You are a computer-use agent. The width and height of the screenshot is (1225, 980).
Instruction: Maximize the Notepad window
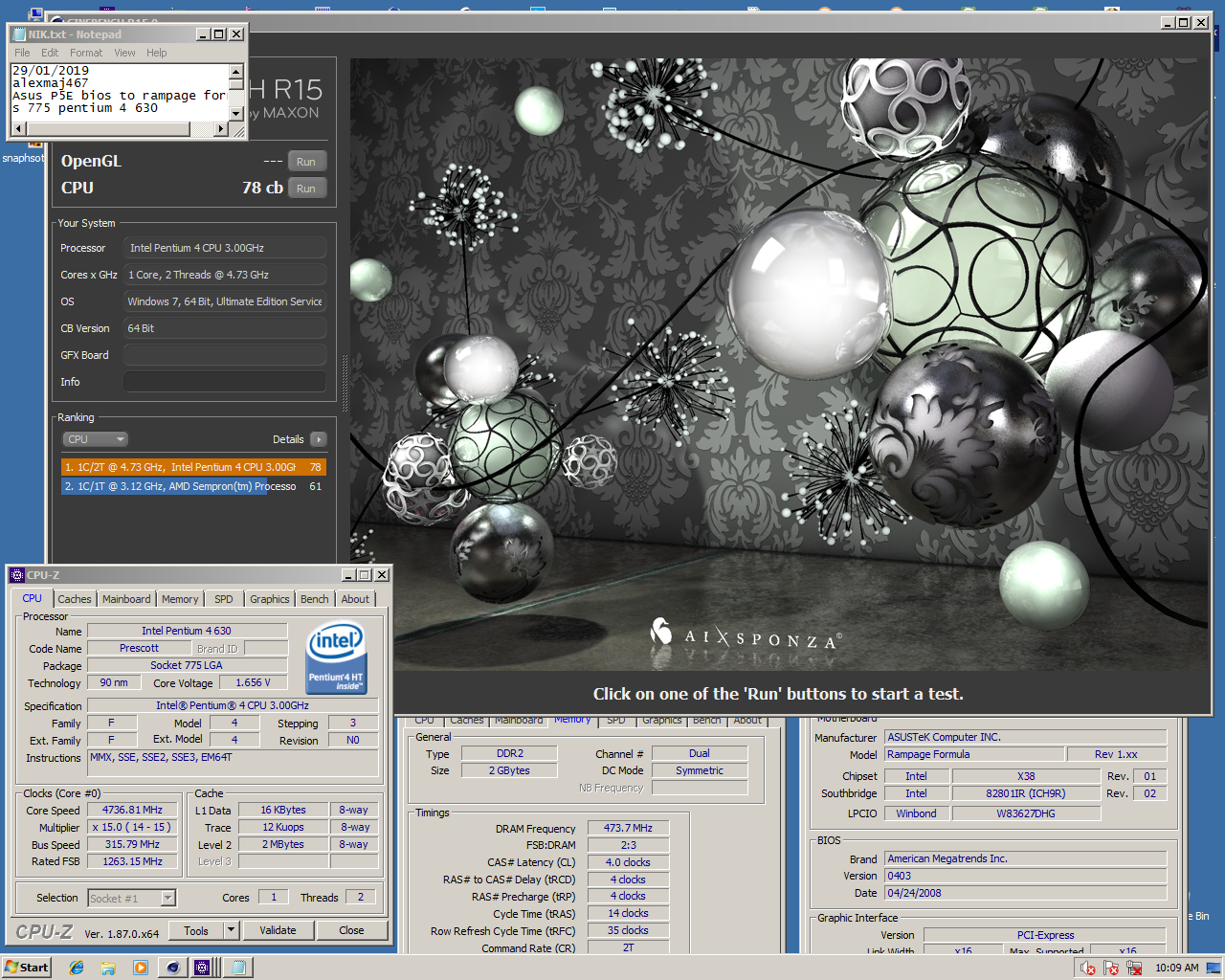219,33
